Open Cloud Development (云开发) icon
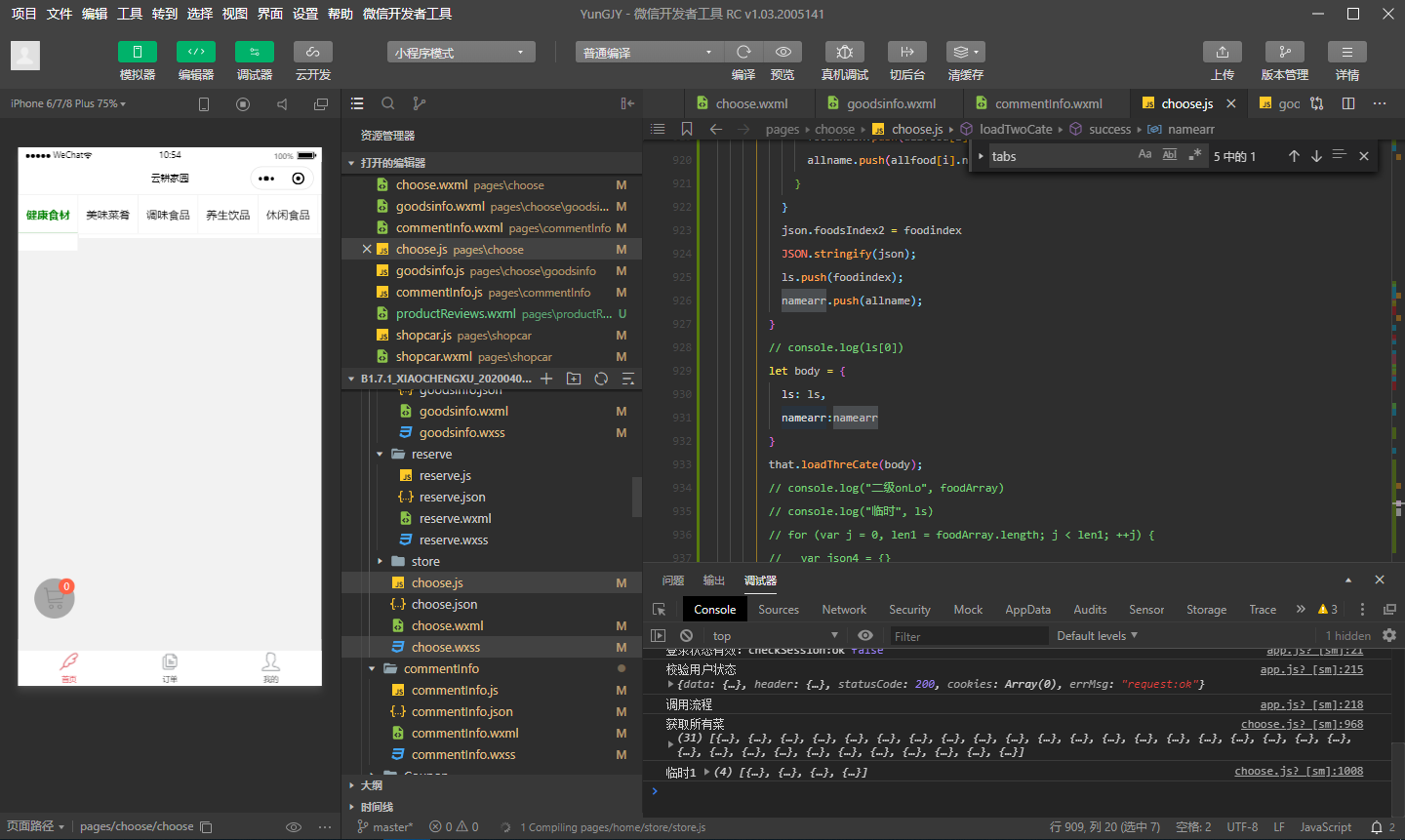This screenshot has height=840, width=1405. 313,52
